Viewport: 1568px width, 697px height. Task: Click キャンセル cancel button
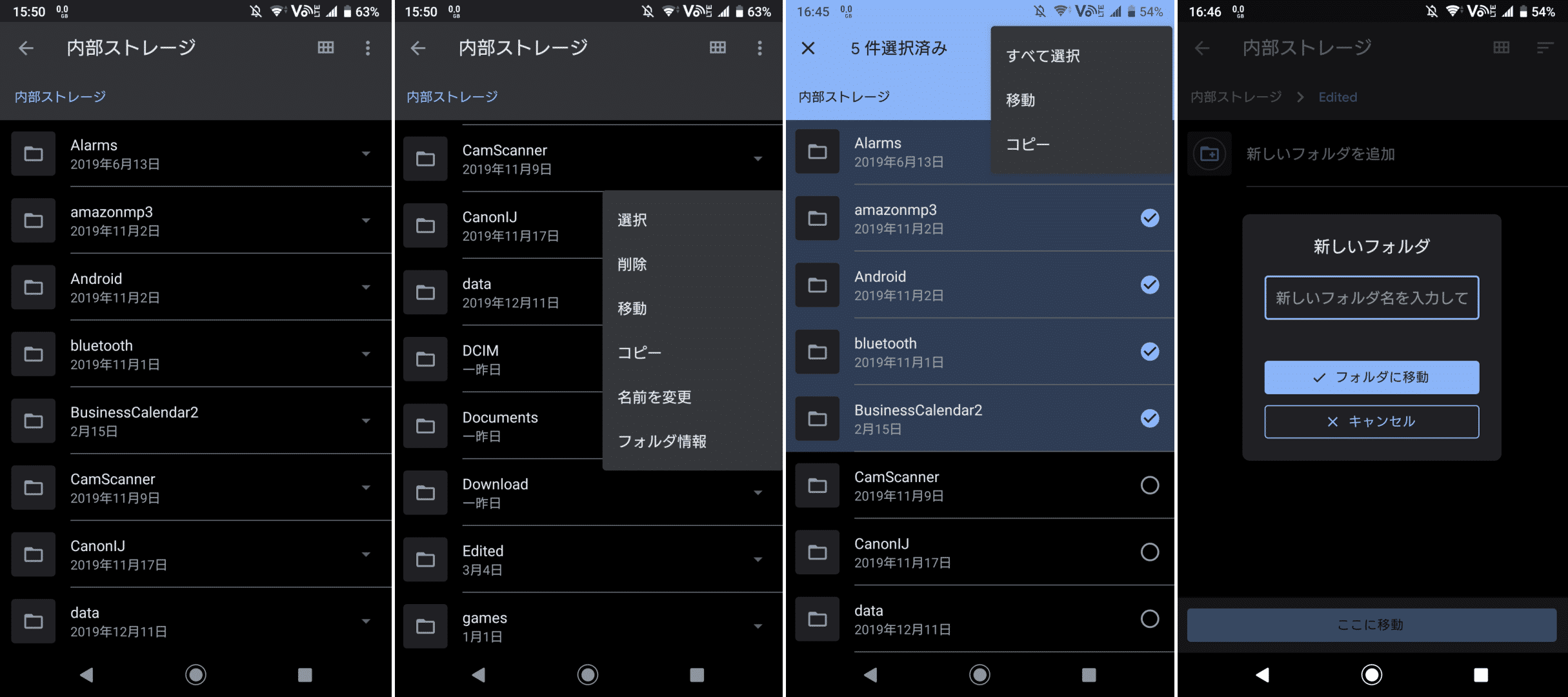pos(1371,421)
